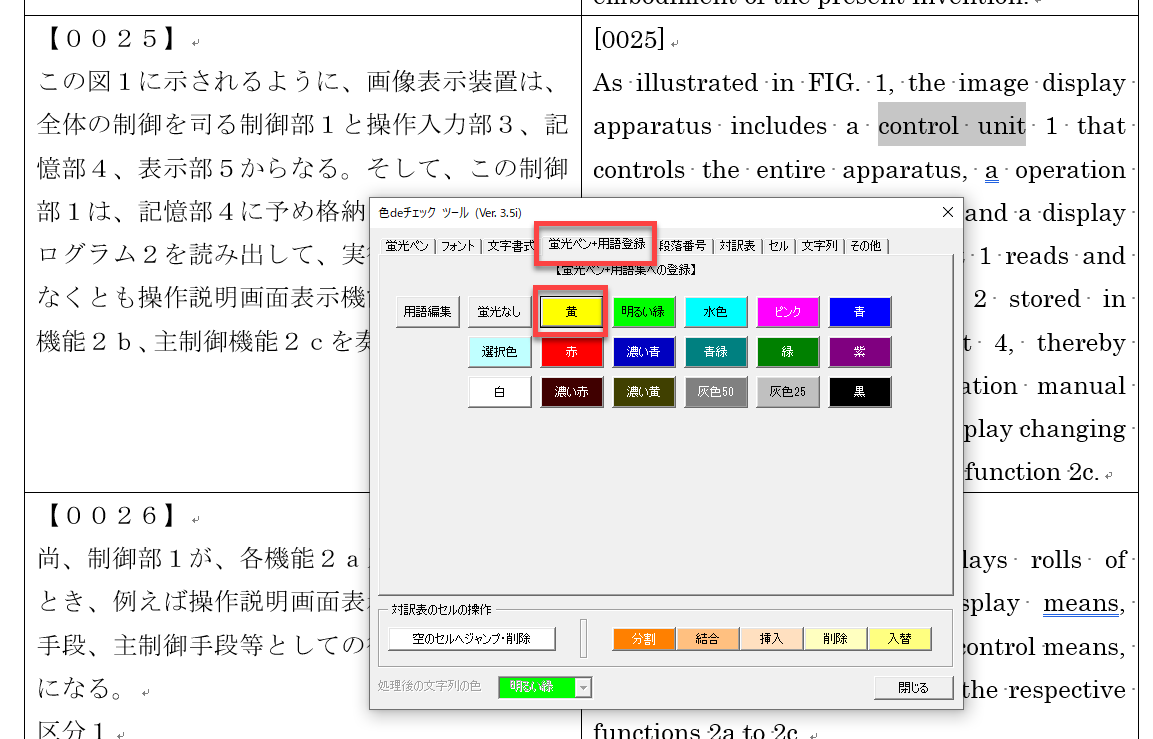Select the 紫 purple swatch

tap(859, 352)
